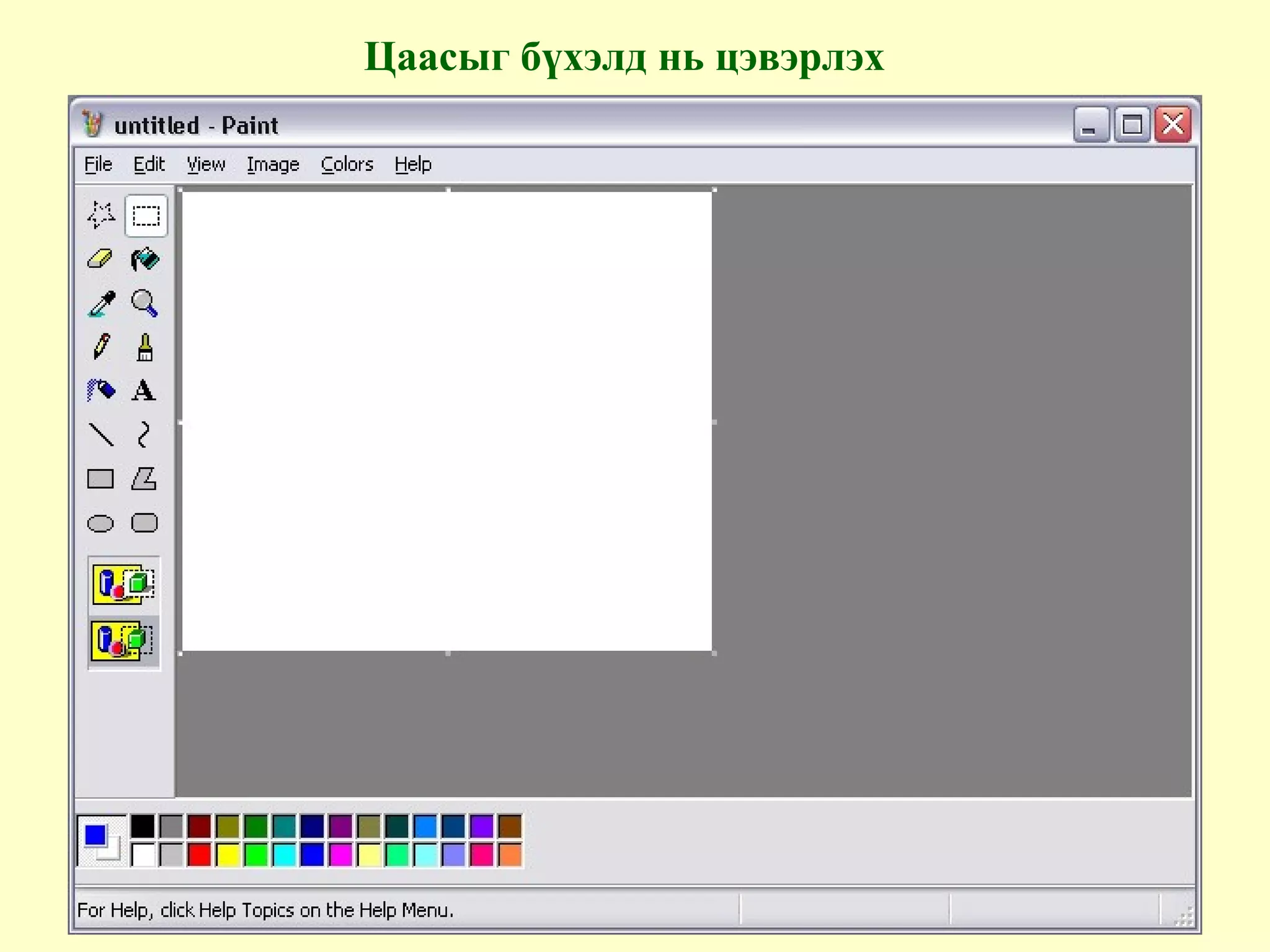
Task: Pick the white color swatch
Action: [x=143, y=855]
